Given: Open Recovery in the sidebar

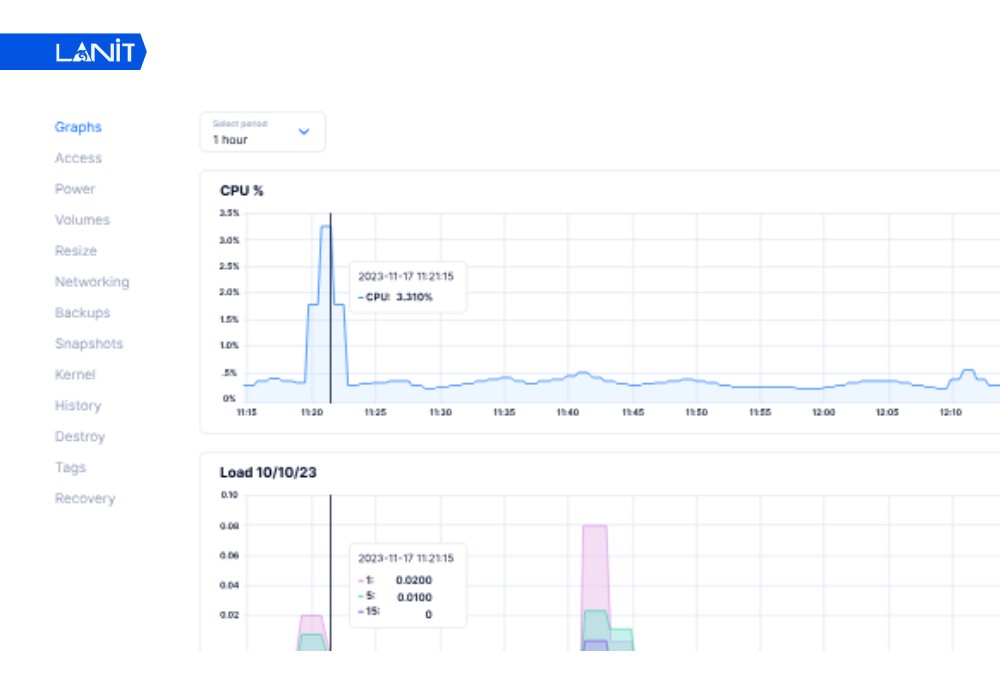Looking at the screenshot, I should [x=85, y=499].
